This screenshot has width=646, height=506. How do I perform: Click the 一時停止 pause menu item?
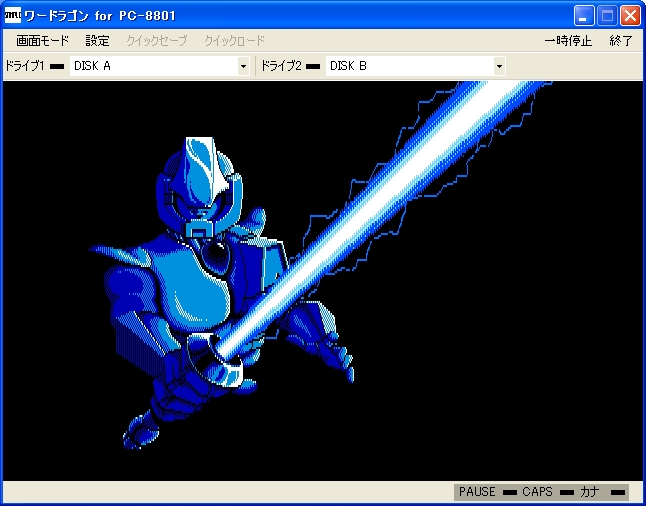(568, 41)
